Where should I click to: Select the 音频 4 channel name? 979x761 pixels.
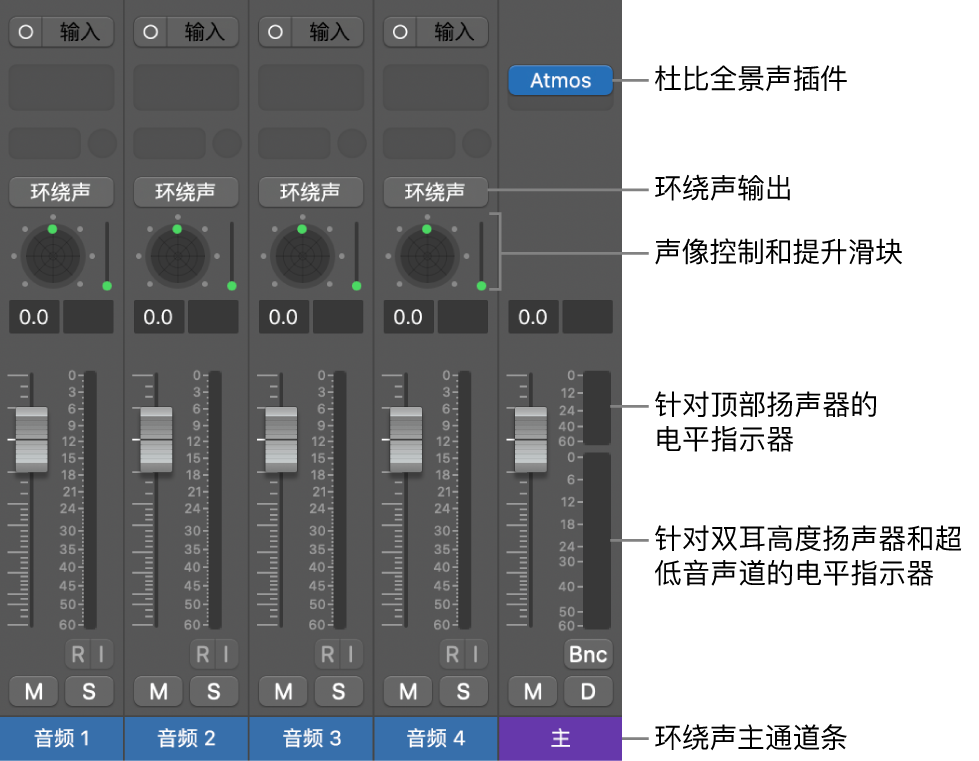coord(435,739)
